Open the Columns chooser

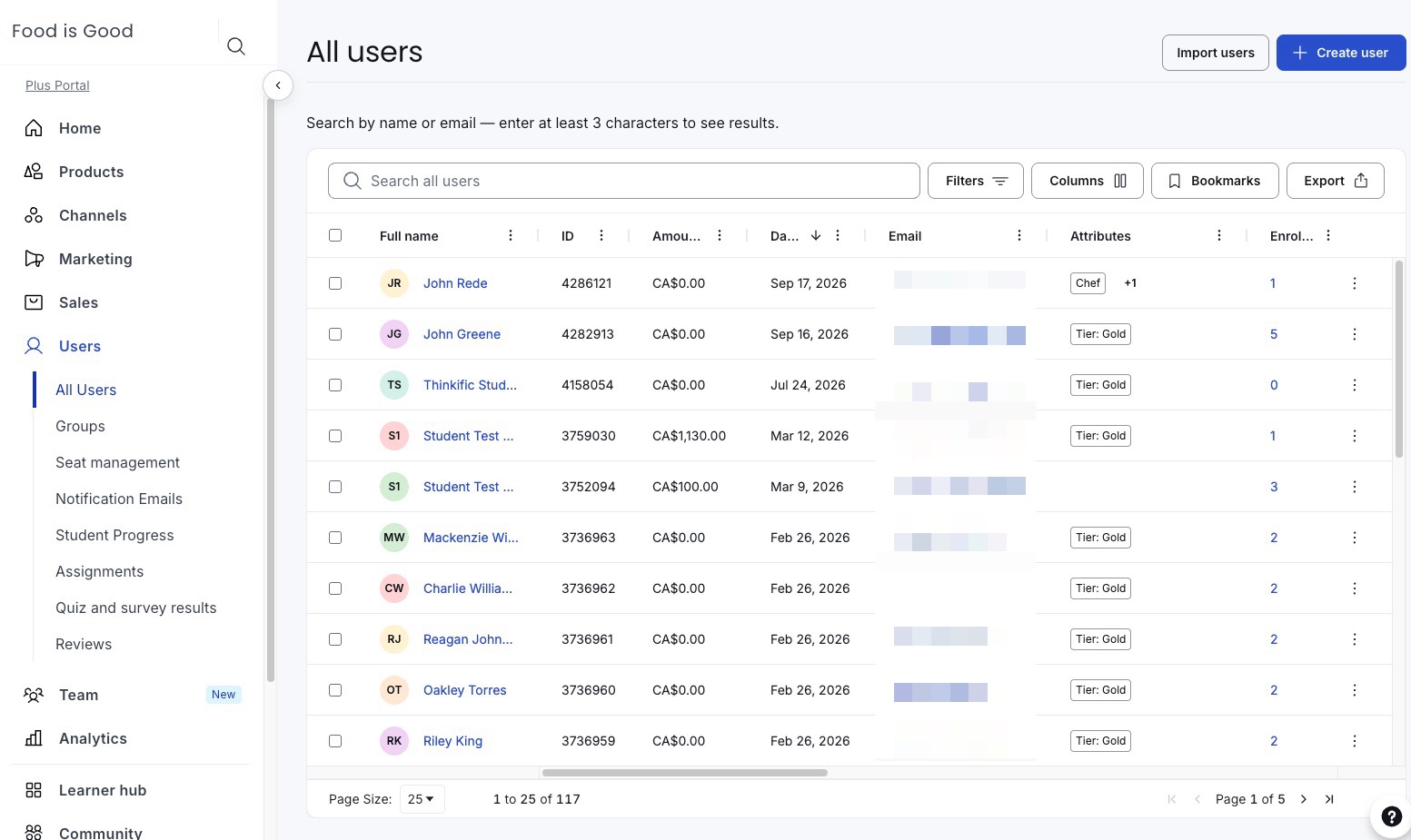(x=1088, y=181)
